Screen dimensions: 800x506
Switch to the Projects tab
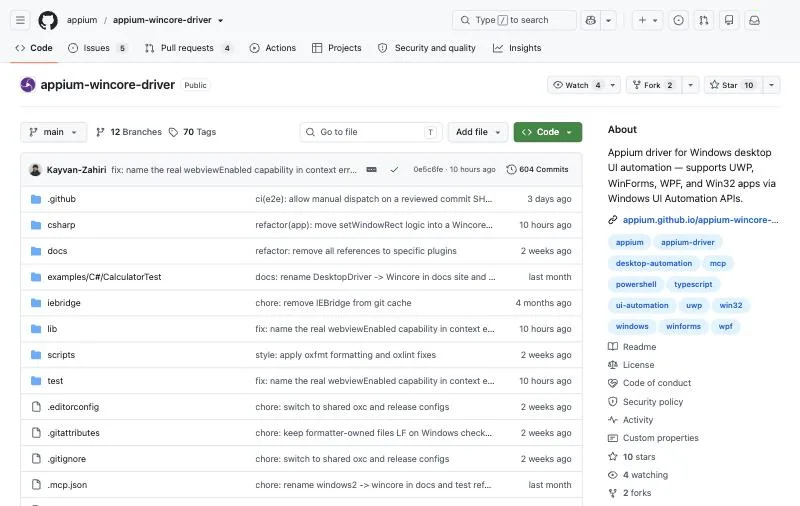(x=337, y=48)
